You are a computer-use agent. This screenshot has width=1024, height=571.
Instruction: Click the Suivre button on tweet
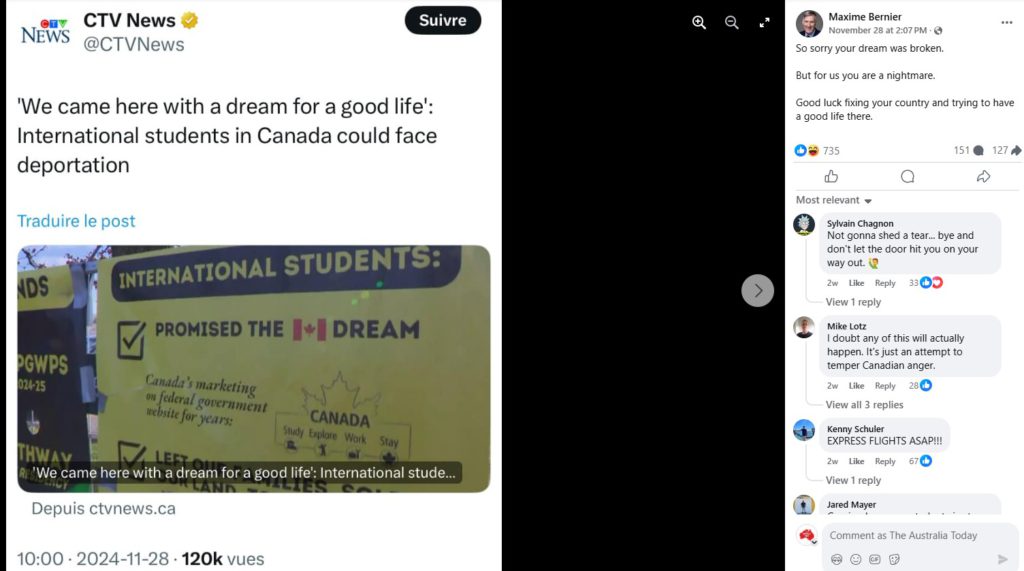[x=442, y=21]
